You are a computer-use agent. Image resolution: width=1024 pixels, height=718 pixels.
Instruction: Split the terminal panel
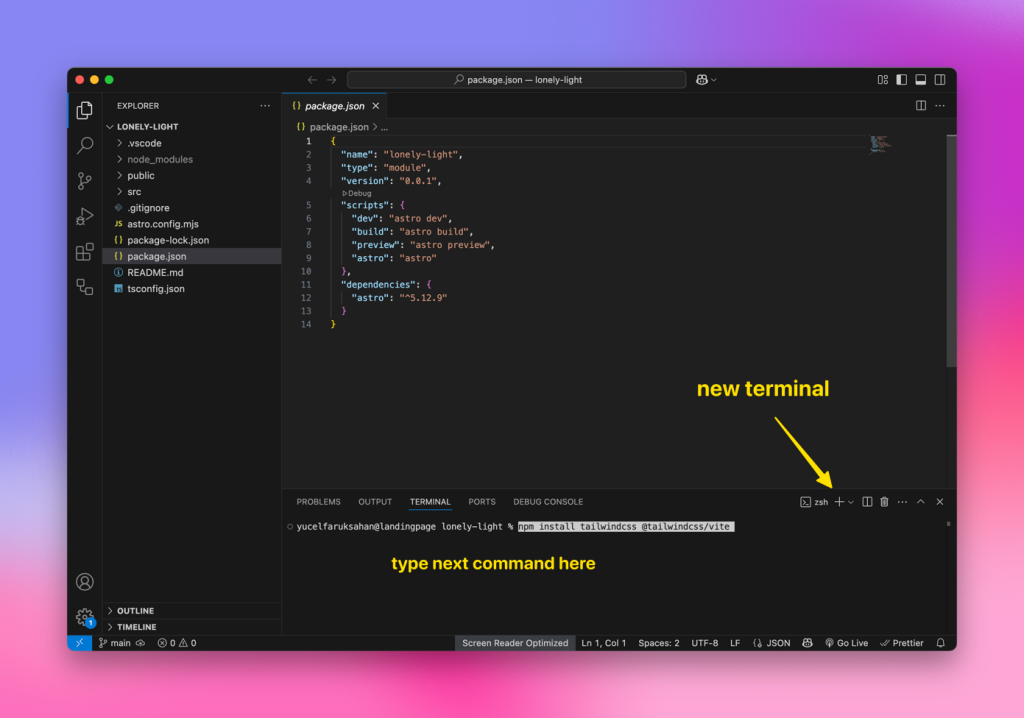(x=867, y=502)
